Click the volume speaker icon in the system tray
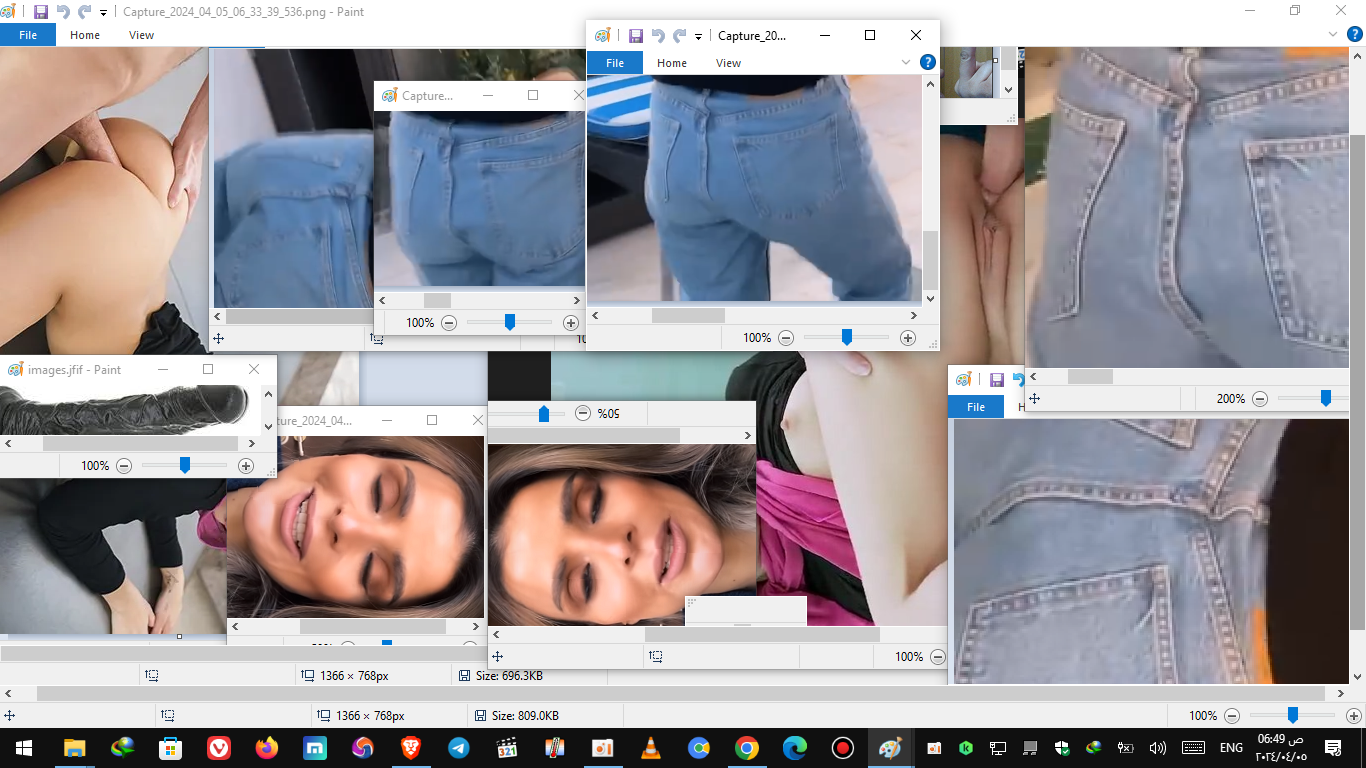This screenshot has height=768, width=1366. click(1157, 748)
